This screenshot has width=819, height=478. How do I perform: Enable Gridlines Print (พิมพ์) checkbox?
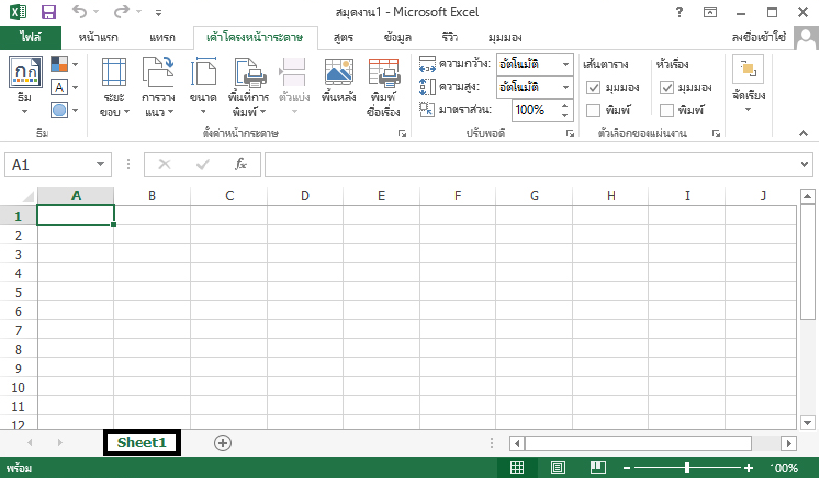[593, 110]
